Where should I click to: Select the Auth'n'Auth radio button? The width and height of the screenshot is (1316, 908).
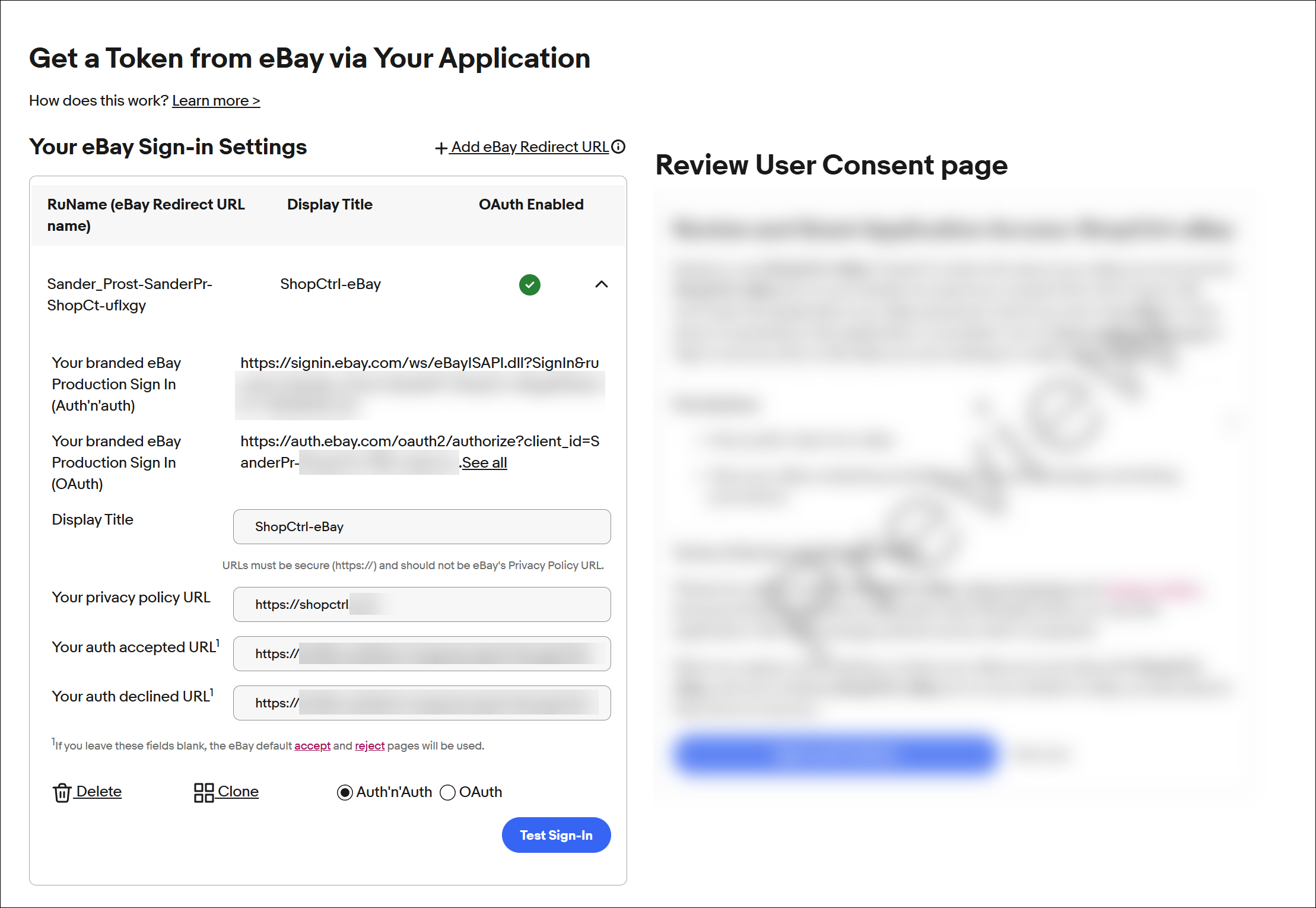[x=345, y=792]
